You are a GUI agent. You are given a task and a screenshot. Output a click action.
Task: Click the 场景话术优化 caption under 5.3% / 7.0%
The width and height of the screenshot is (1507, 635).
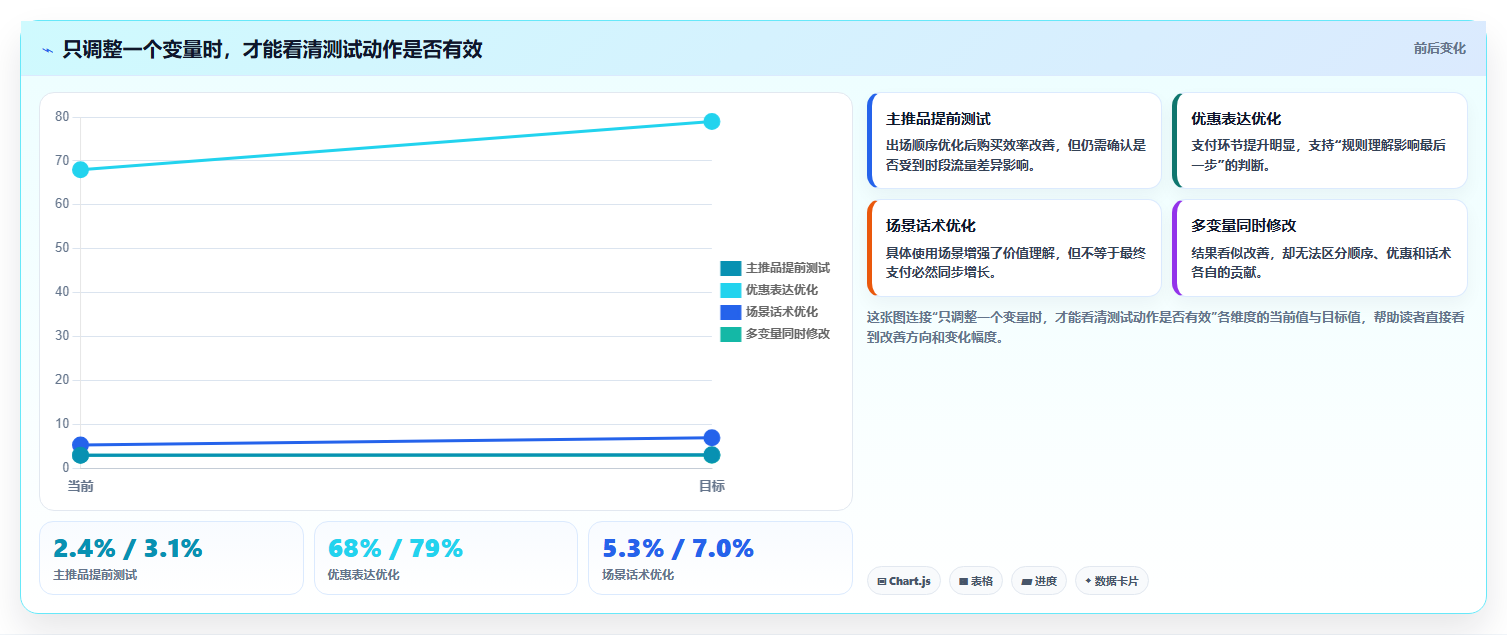coord(638,575)
